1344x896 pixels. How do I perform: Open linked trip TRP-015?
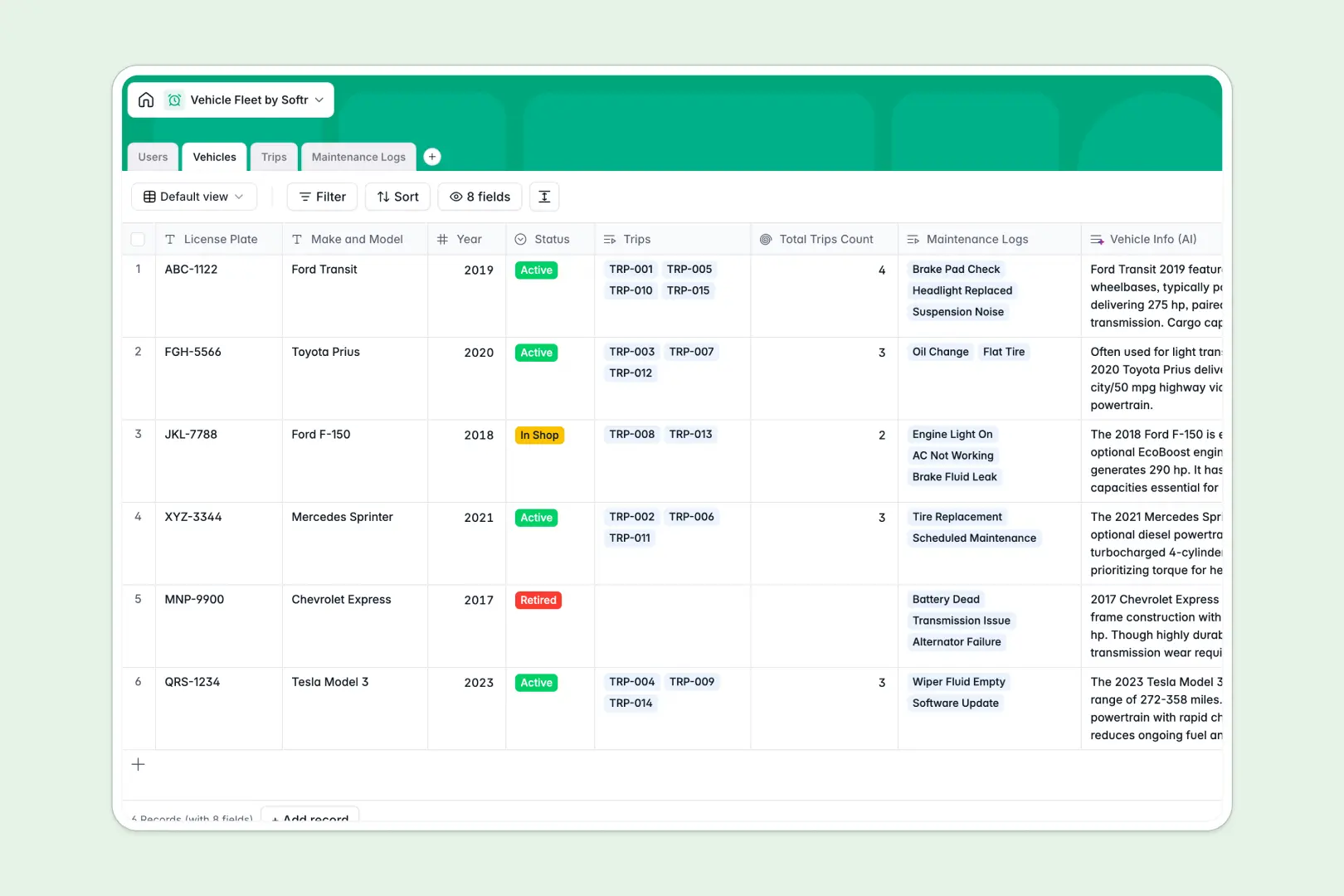[688, 290]
